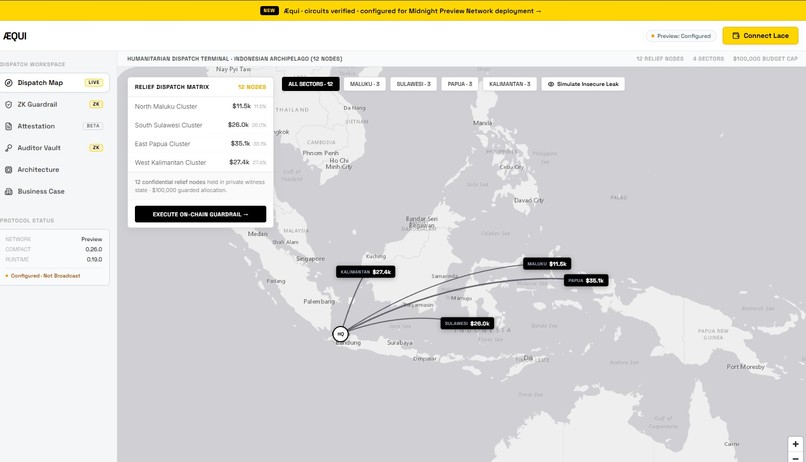Click the ZK Guardrail shield icon
Screen dimensions: 806x462
coord(9,104)
